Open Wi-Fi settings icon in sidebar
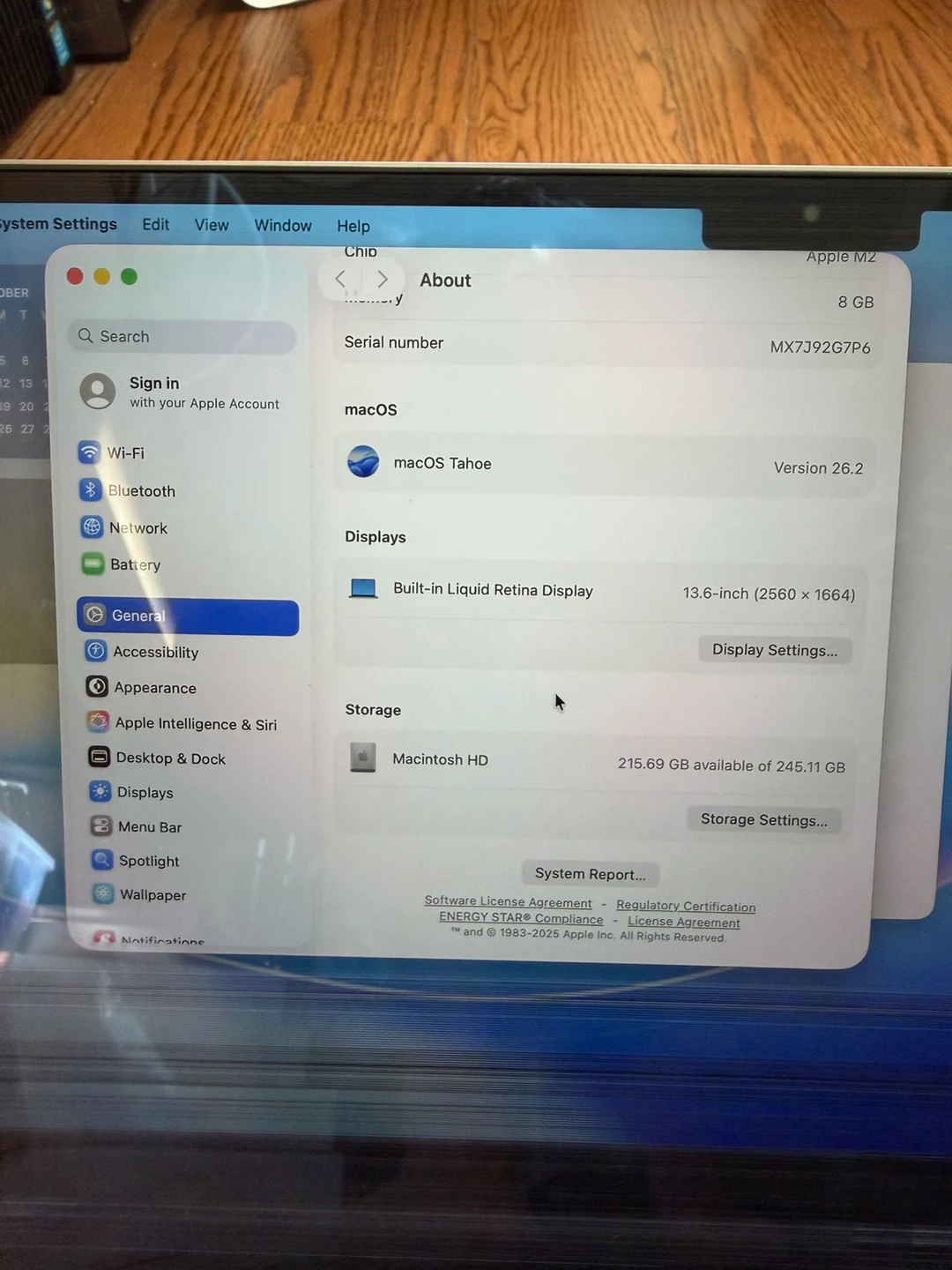This screenshot has height=1270, width=952. pos(89,452)
